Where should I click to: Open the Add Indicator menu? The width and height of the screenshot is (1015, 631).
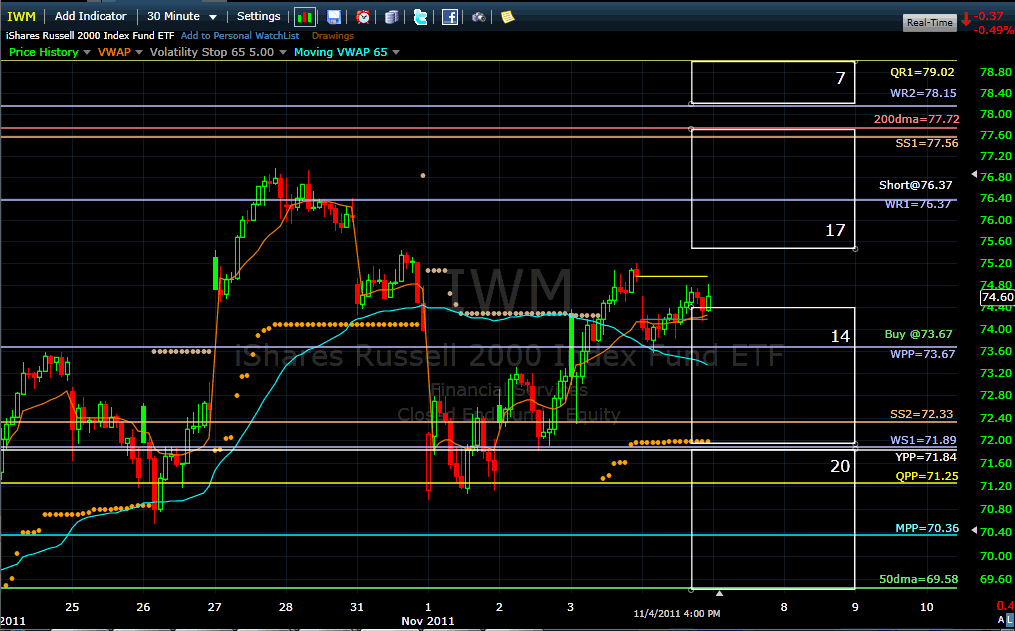click(x=91, y=16)
